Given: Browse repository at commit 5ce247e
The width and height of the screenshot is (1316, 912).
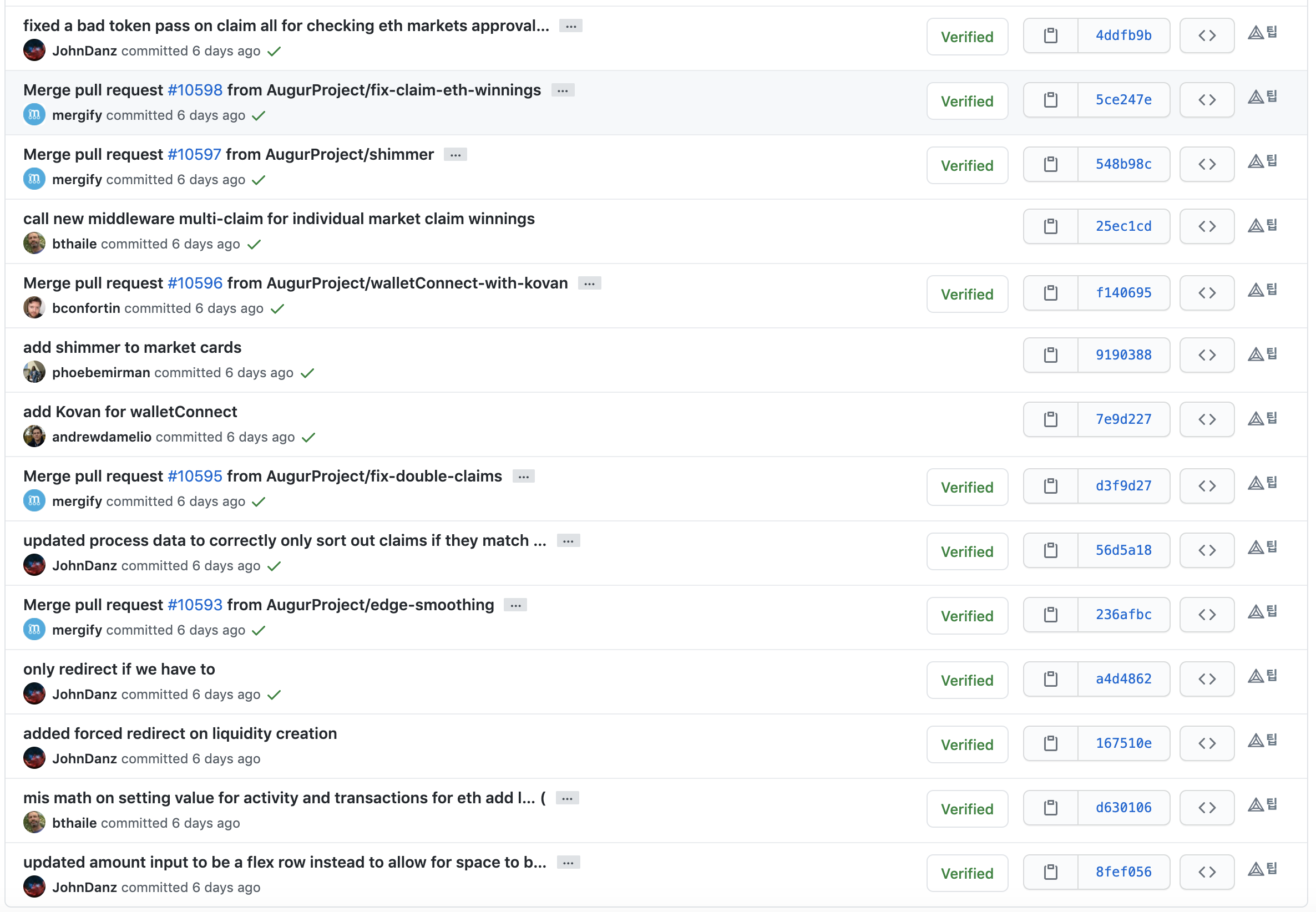Looking at the screenshot, I should pos(1206,100).
